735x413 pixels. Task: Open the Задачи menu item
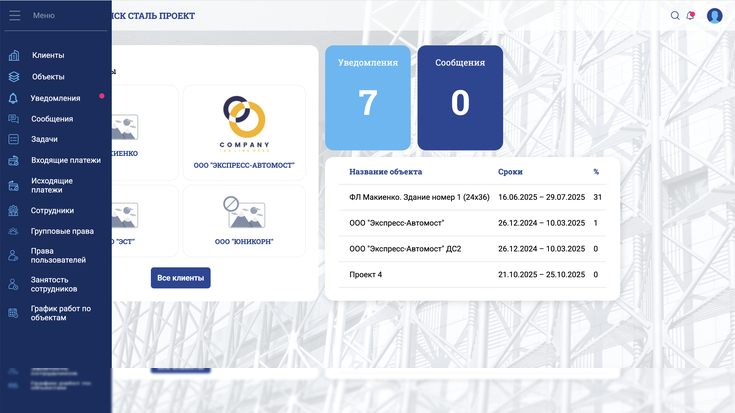tap(44, 139)
